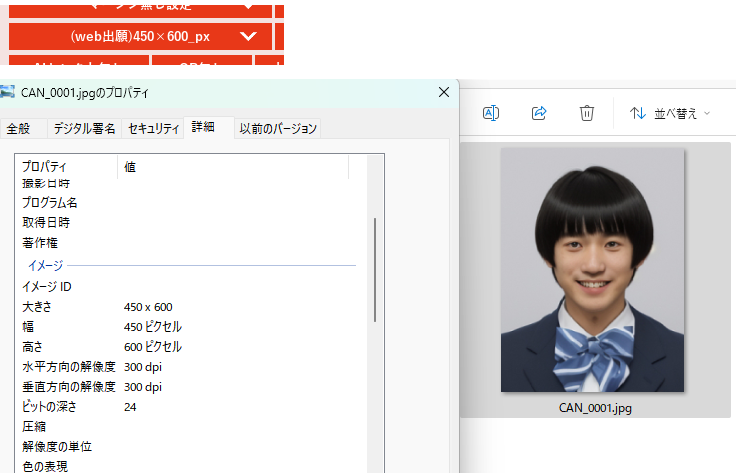Click the Rename icon in Explorer toolbar
Screen dimensions: 736x473
(491, 113)
